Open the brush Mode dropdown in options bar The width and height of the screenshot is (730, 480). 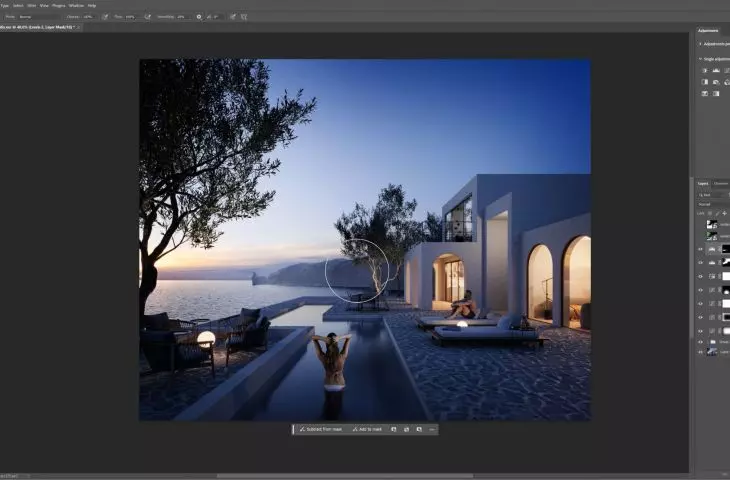[40, 17]
